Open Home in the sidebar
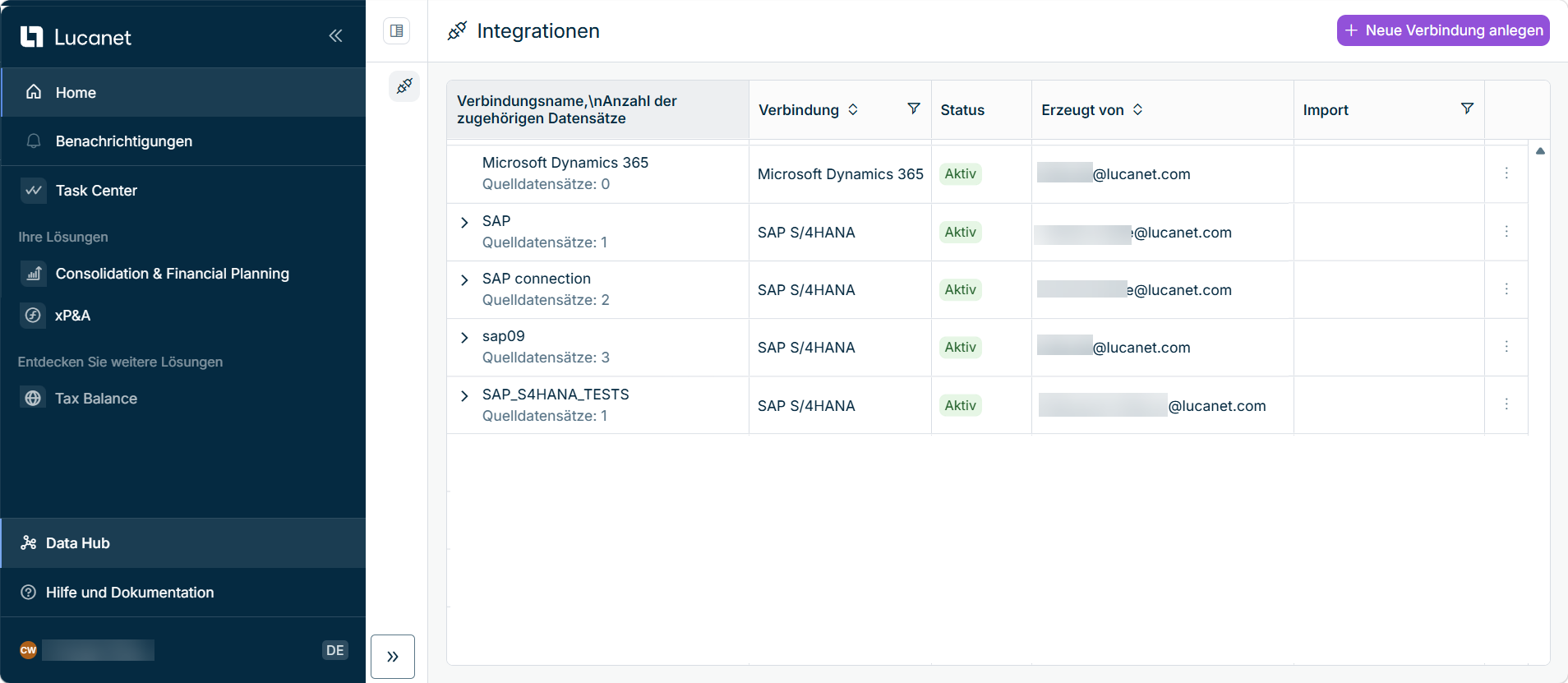Screen dimensions: 1568x683 point(183,92)
